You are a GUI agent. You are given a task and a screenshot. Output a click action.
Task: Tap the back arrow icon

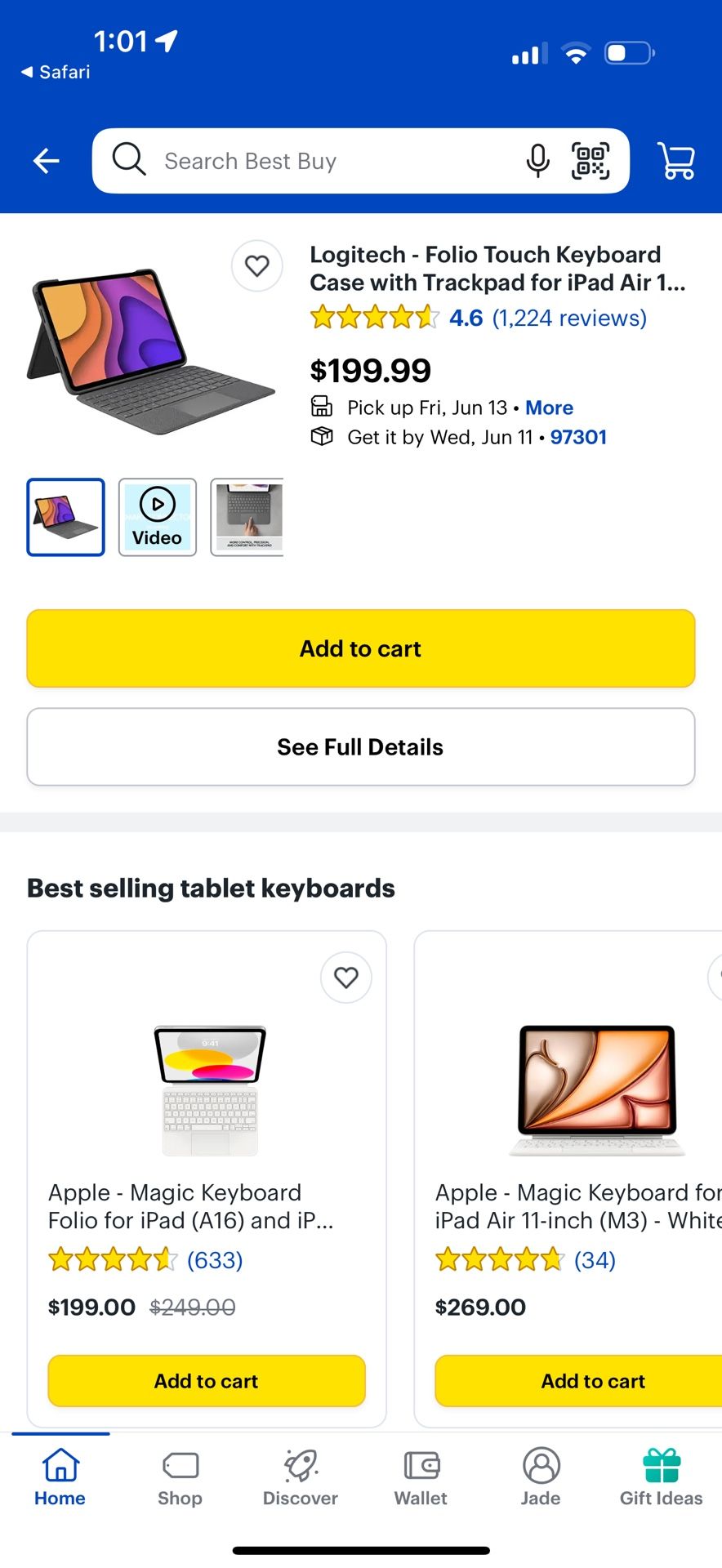click(x=47, y=161)
